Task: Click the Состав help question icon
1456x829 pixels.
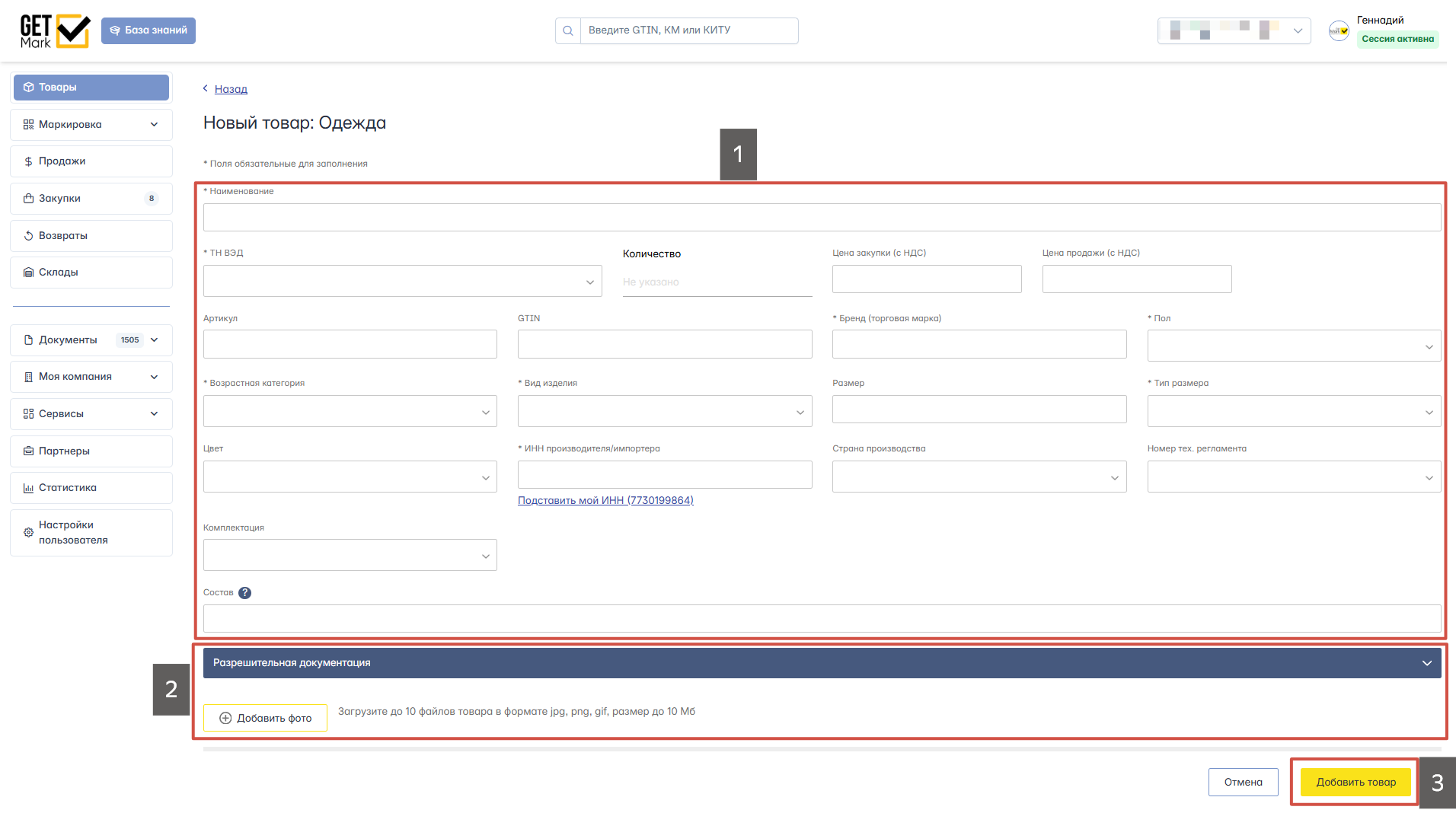Action: (x=244, y=593)
